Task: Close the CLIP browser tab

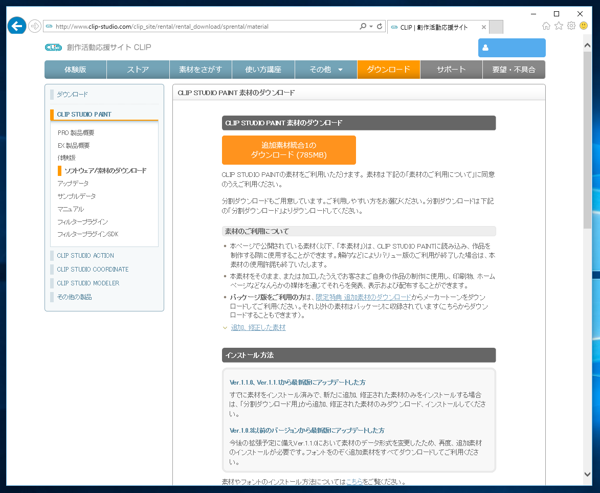Action: [484, 27]
